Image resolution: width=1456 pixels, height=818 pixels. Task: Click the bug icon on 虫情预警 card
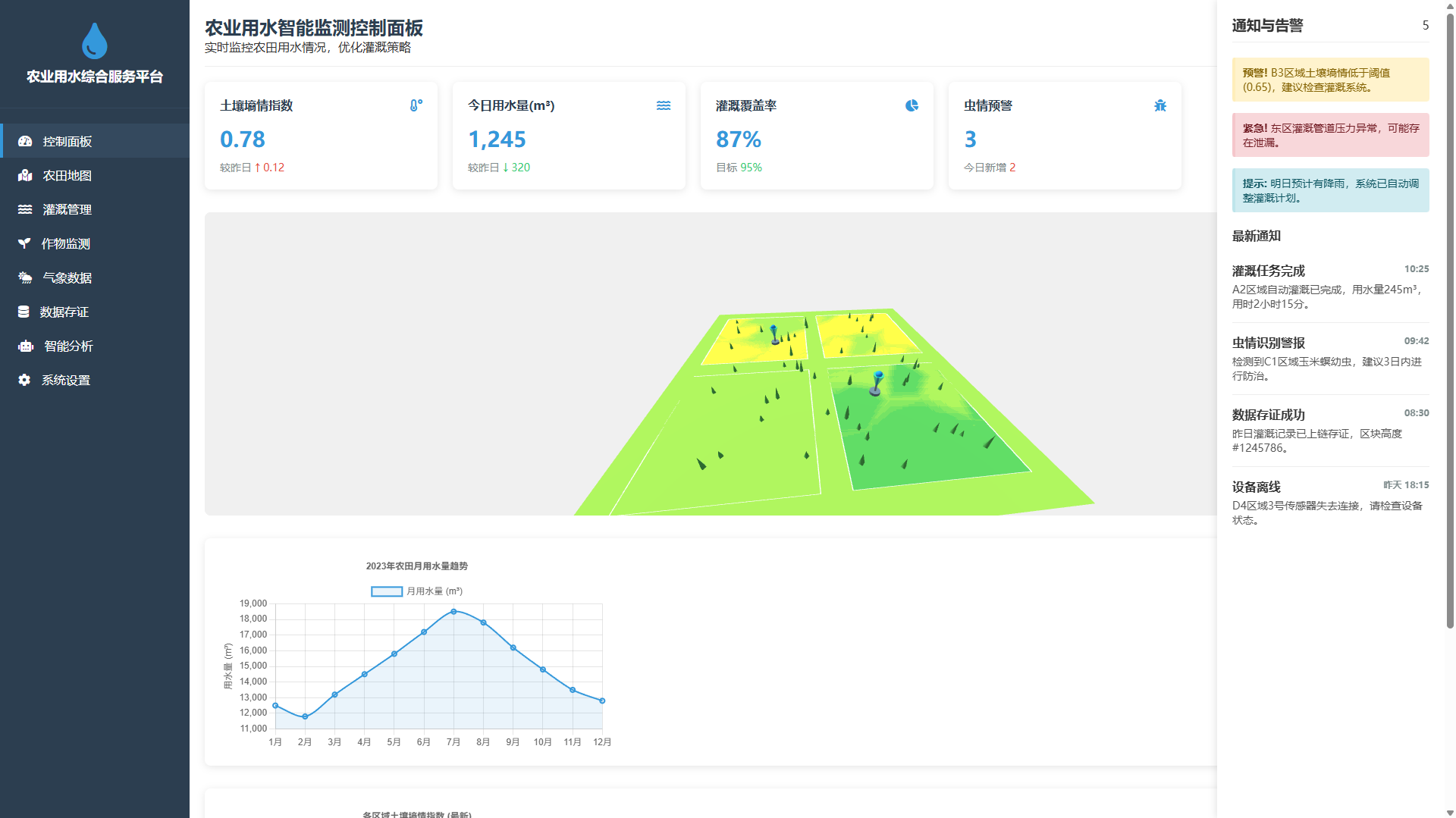click(1159, 105)
